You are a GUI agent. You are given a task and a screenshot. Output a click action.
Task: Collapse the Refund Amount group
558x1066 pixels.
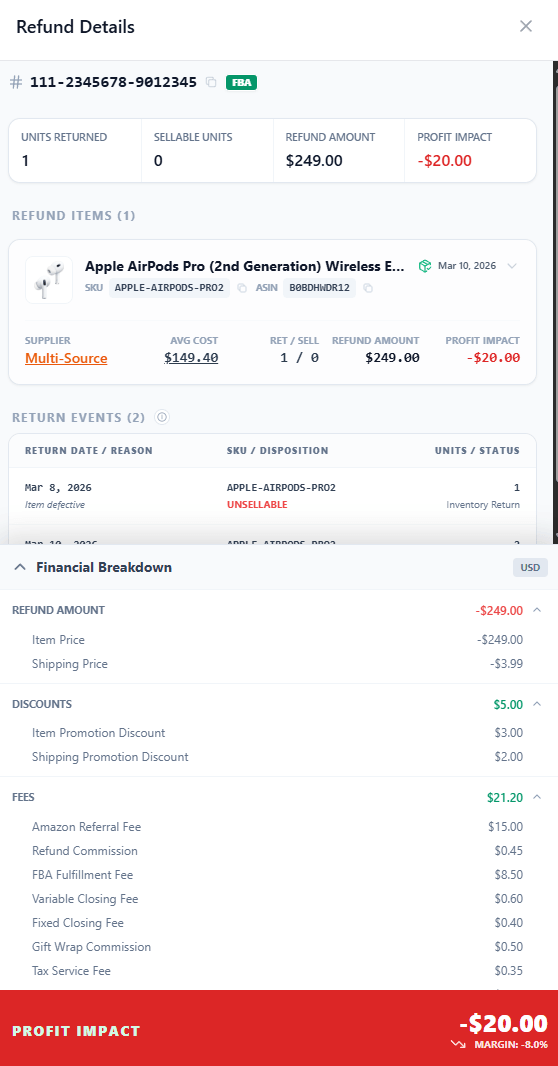click(537, 610)
